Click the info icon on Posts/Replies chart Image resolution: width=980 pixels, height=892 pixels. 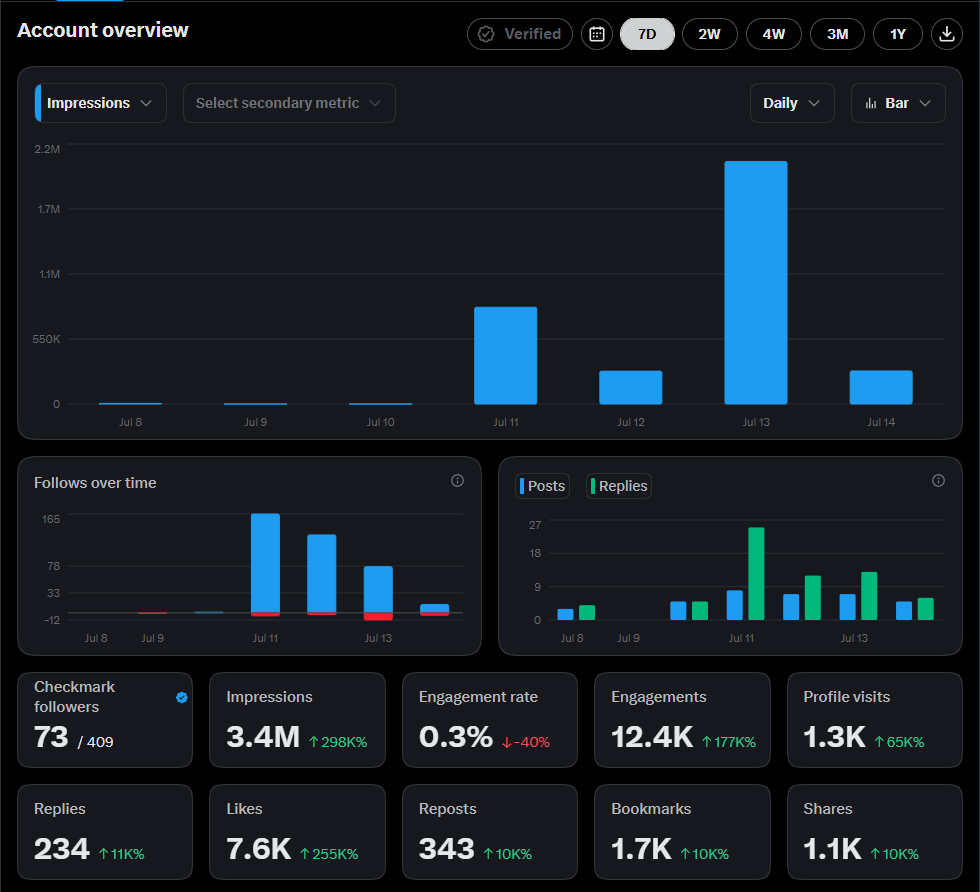pyautogui.click(x=938, y=481)
